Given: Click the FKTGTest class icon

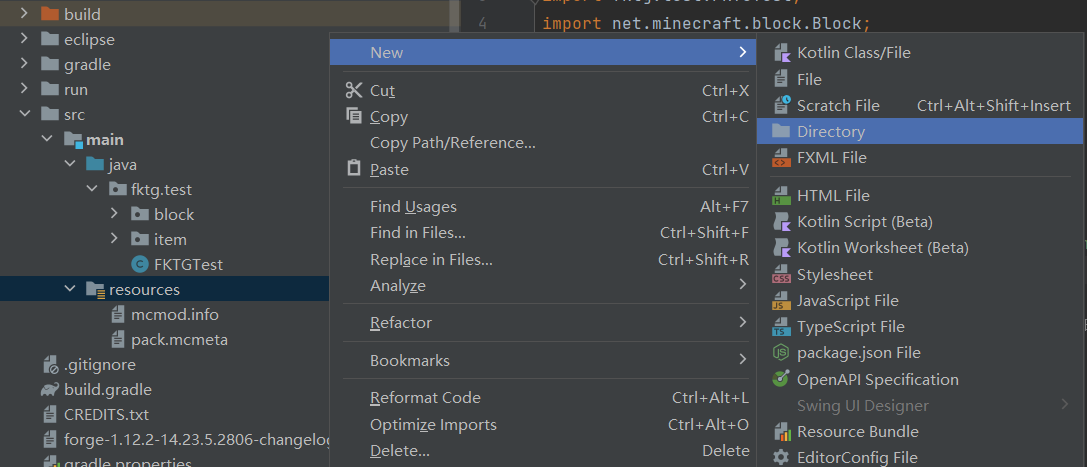Looking at the screenshot, I should (139, 265).
